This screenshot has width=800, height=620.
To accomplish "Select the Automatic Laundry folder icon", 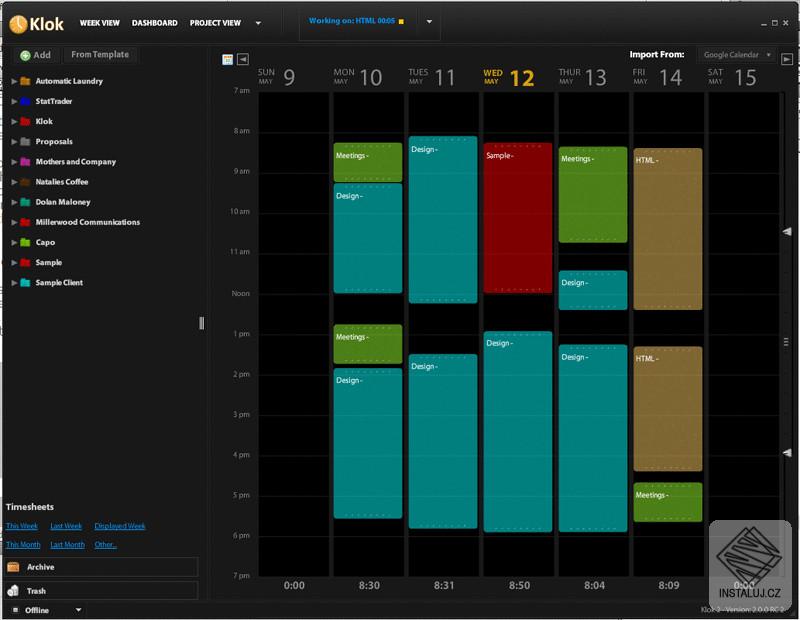I will 25,81.
